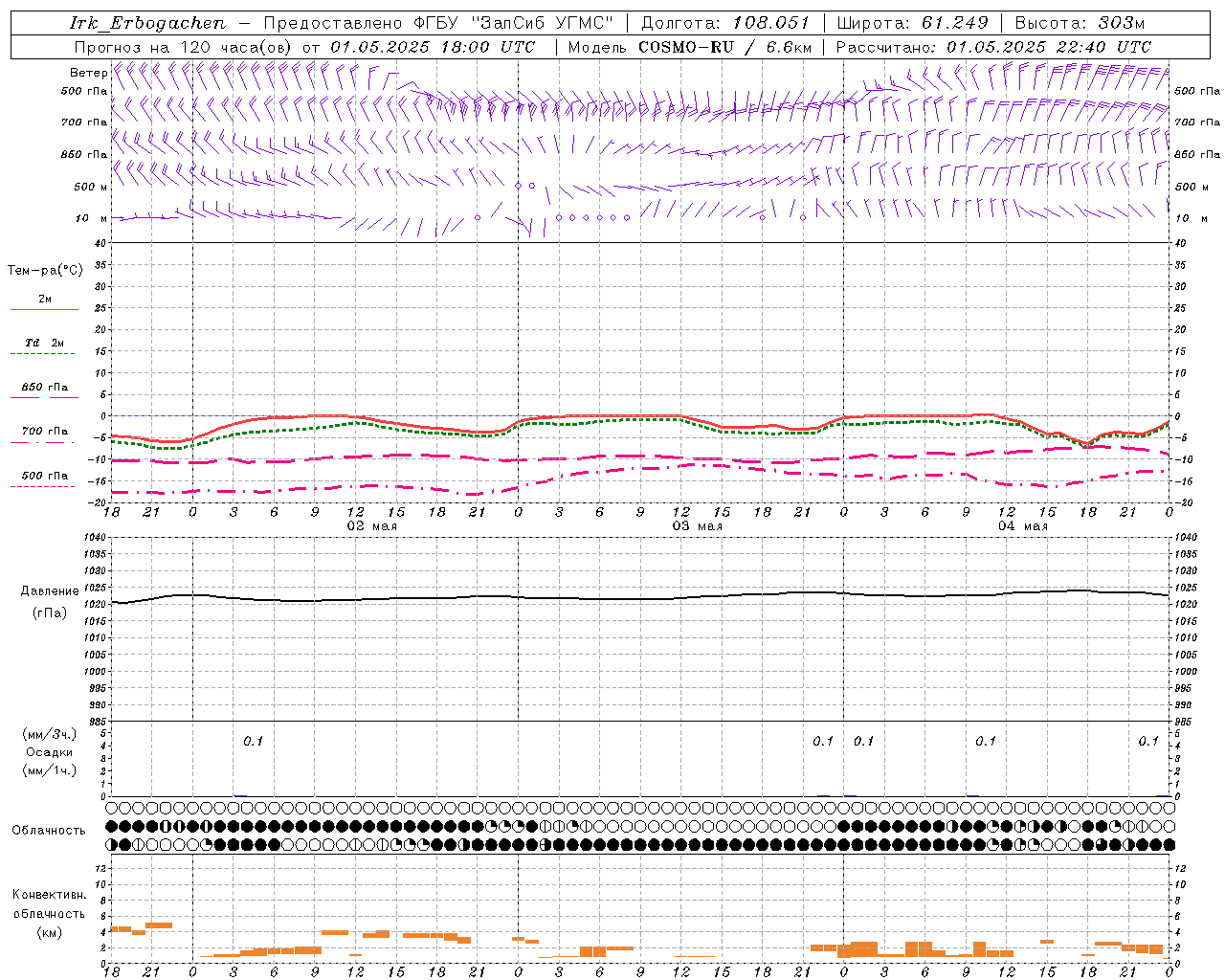Click the Td 2м dew point legend line
The image size is (1225, 980).
(44, 353)
